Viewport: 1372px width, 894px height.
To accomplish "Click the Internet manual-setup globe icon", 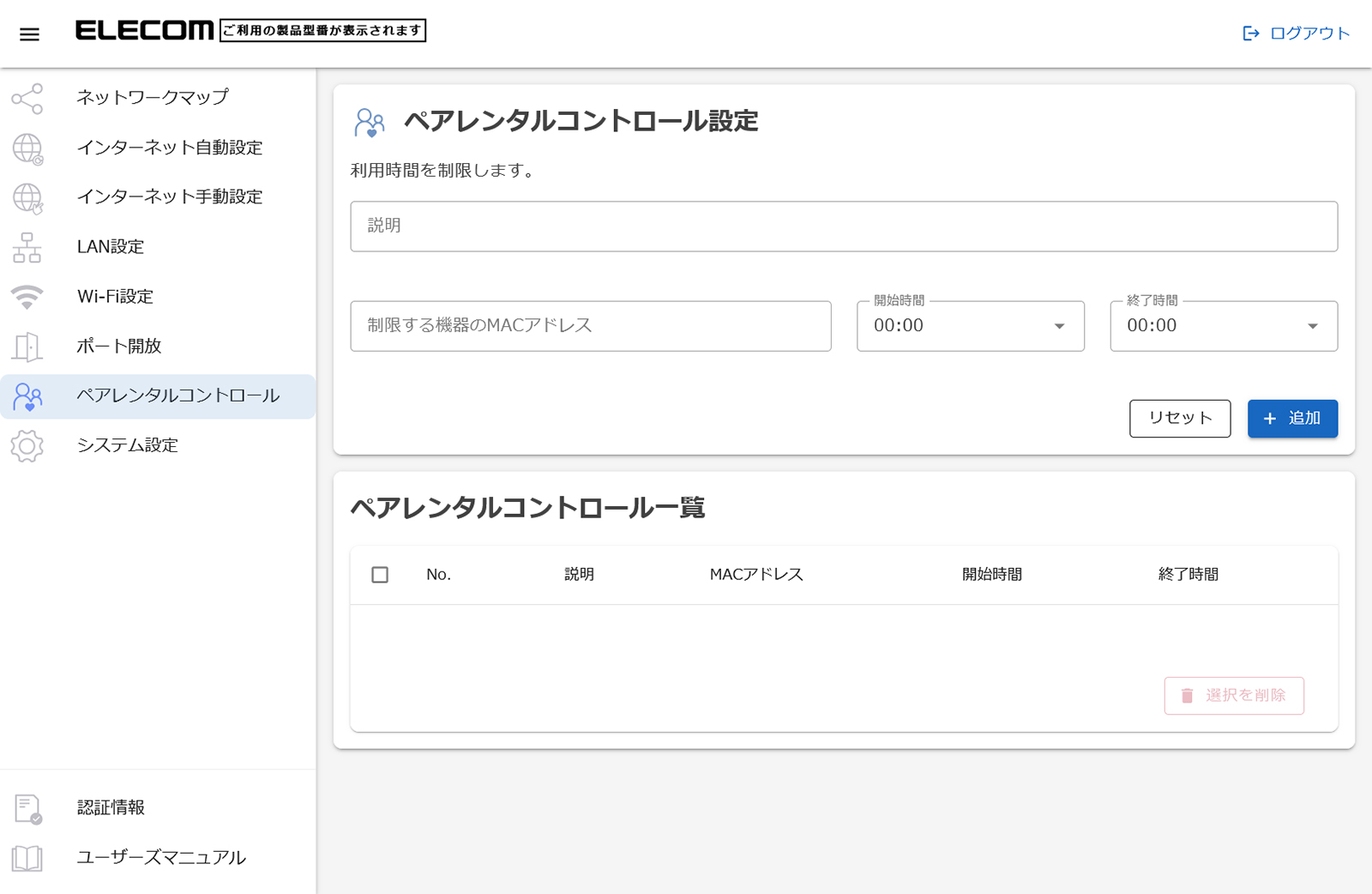I will click(27, 198).
